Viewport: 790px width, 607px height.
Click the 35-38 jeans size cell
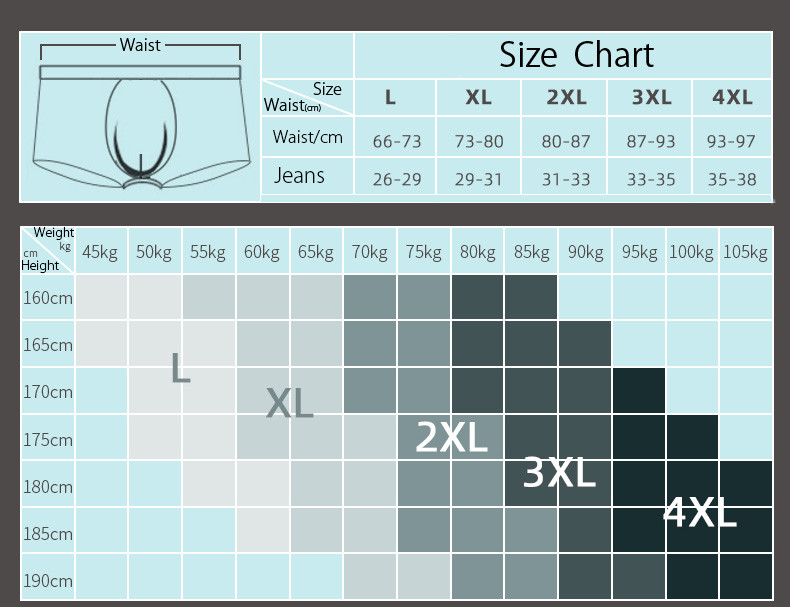731,180
